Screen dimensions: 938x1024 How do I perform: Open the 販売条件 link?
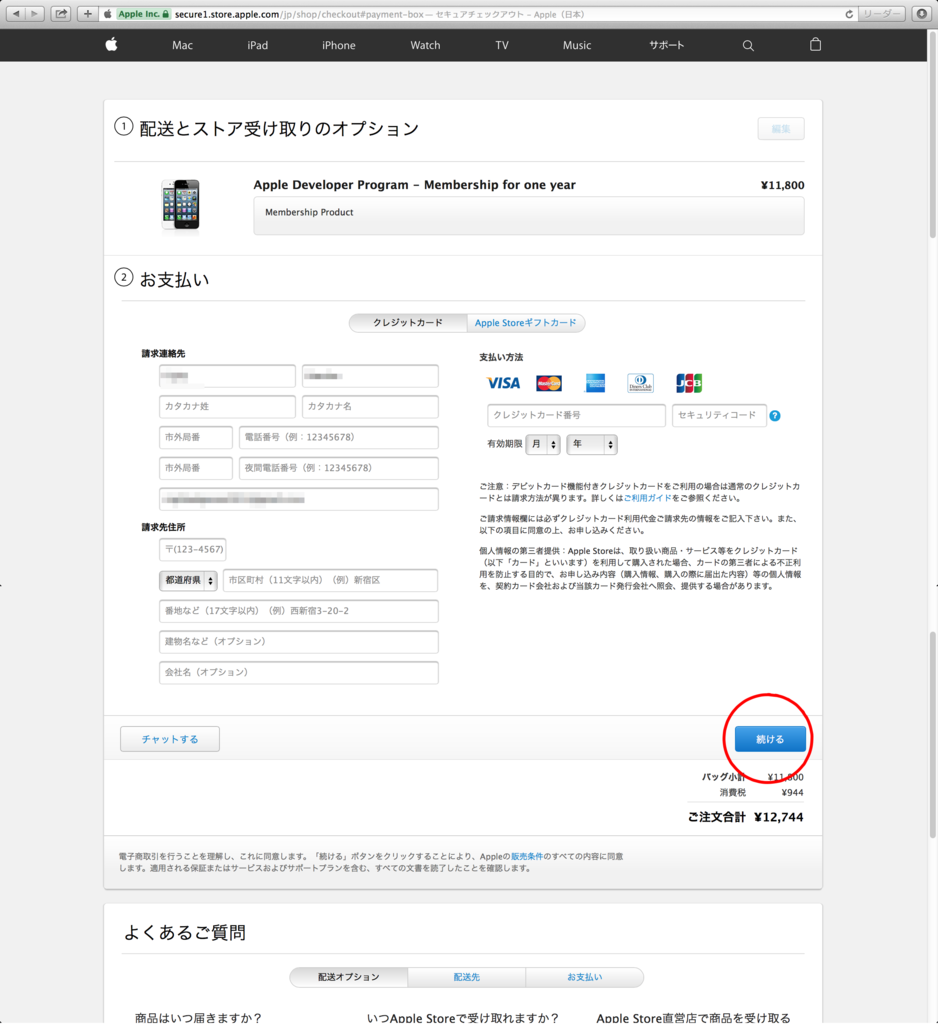[x=526, y=856]
